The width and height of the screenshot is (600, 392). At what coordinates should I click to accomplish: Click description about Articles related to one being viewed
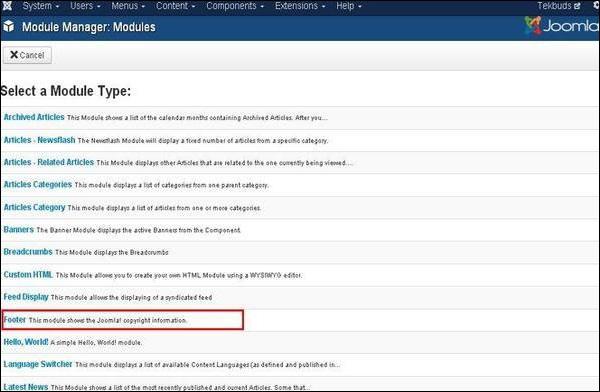pos(224,163)
